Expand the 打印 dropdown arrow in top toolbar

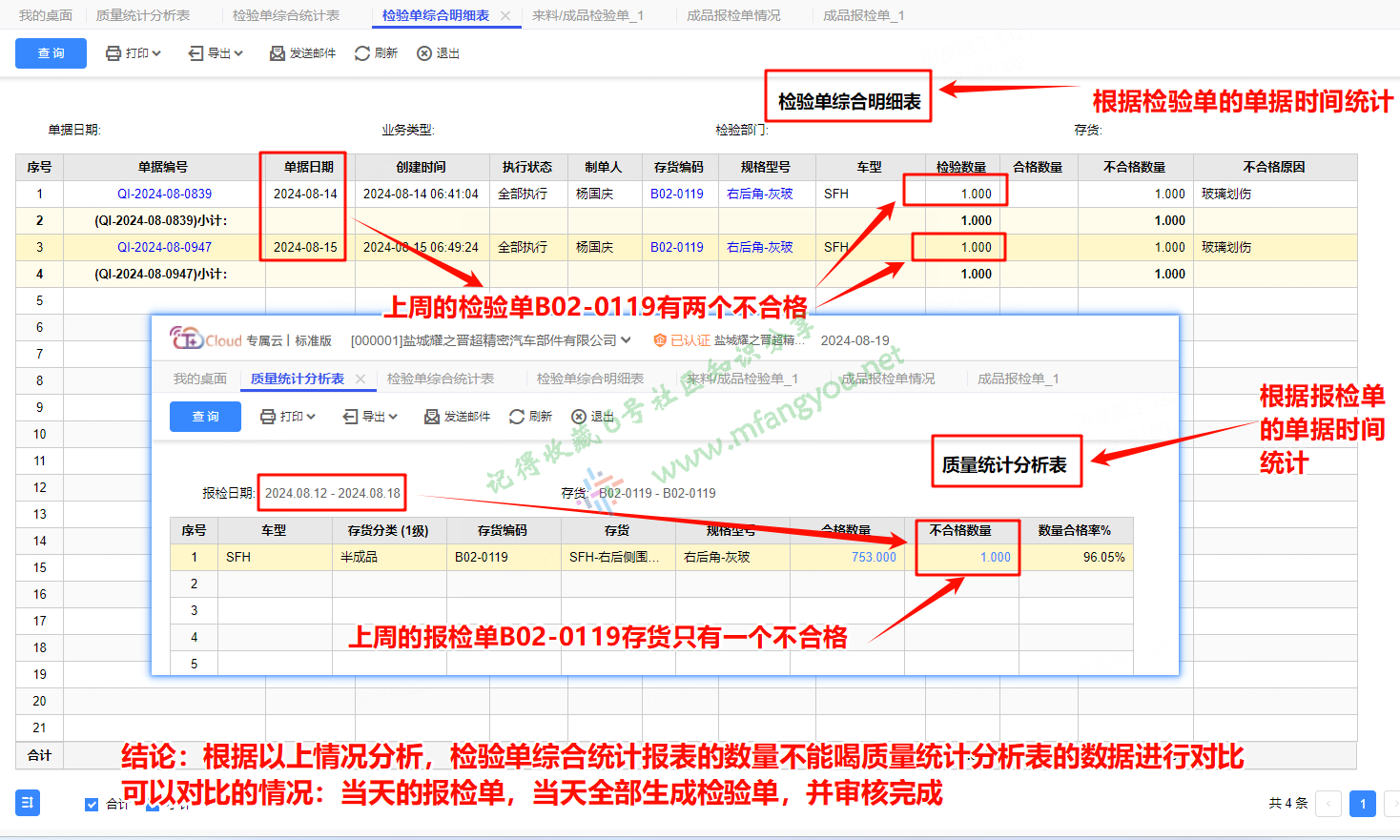coord(156,53)
